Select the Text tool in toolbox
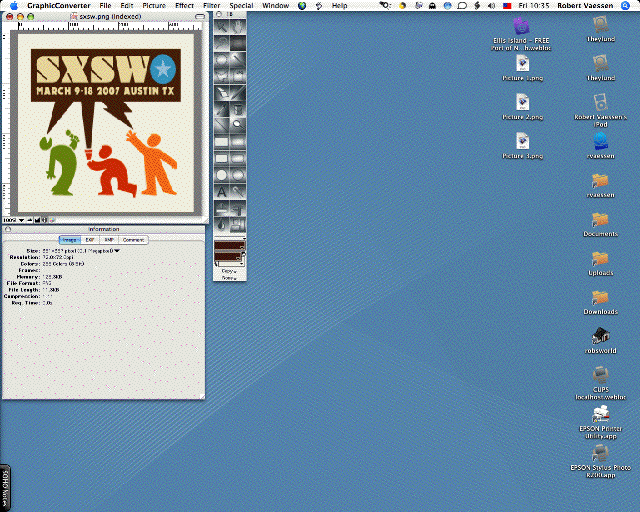Image resolution: width=640 pixels, height=512 pixels. (x=221, y=192)
